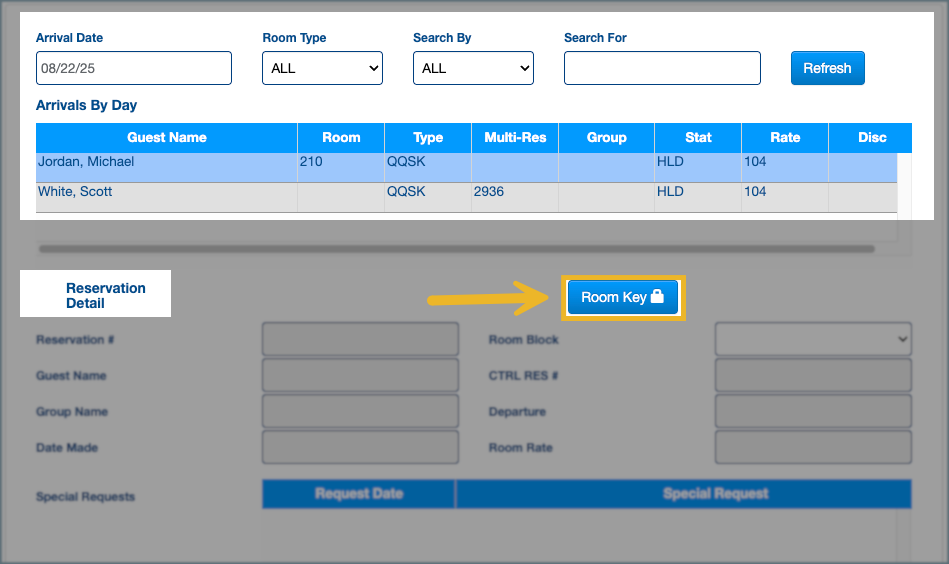Sort by the Stat column header

pos(698,138)
